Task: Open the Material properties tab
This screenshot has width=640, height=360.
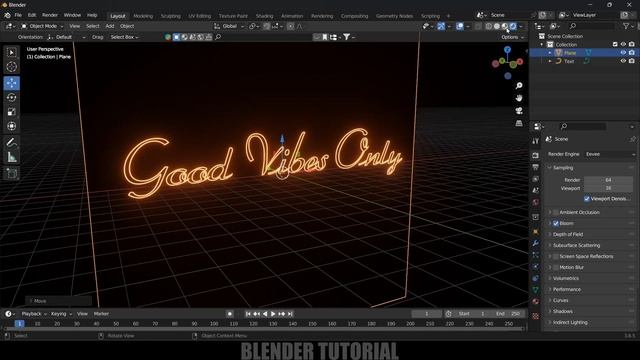Action: tap(536, 302)
